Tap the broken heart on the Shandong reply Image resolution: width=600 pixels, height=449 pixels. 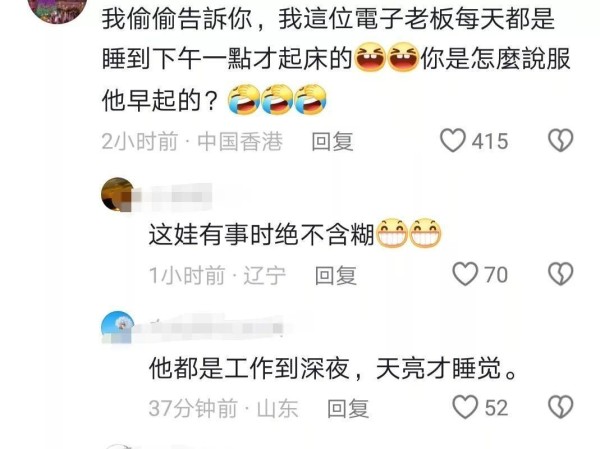561,407
